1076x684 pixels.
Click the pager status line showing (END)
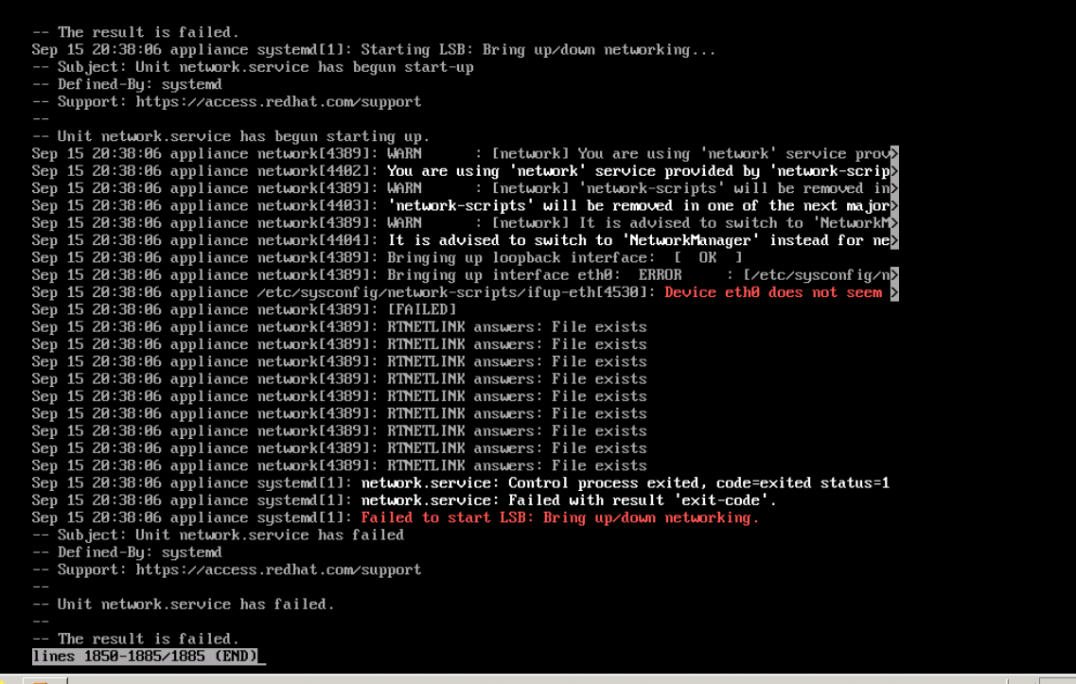[146, 656]
